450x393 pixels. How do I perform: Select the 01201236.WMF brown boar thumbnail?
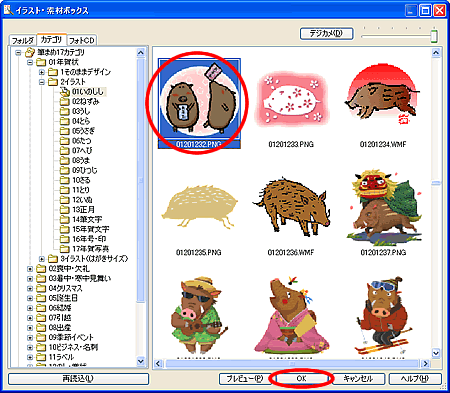point(291,207)
